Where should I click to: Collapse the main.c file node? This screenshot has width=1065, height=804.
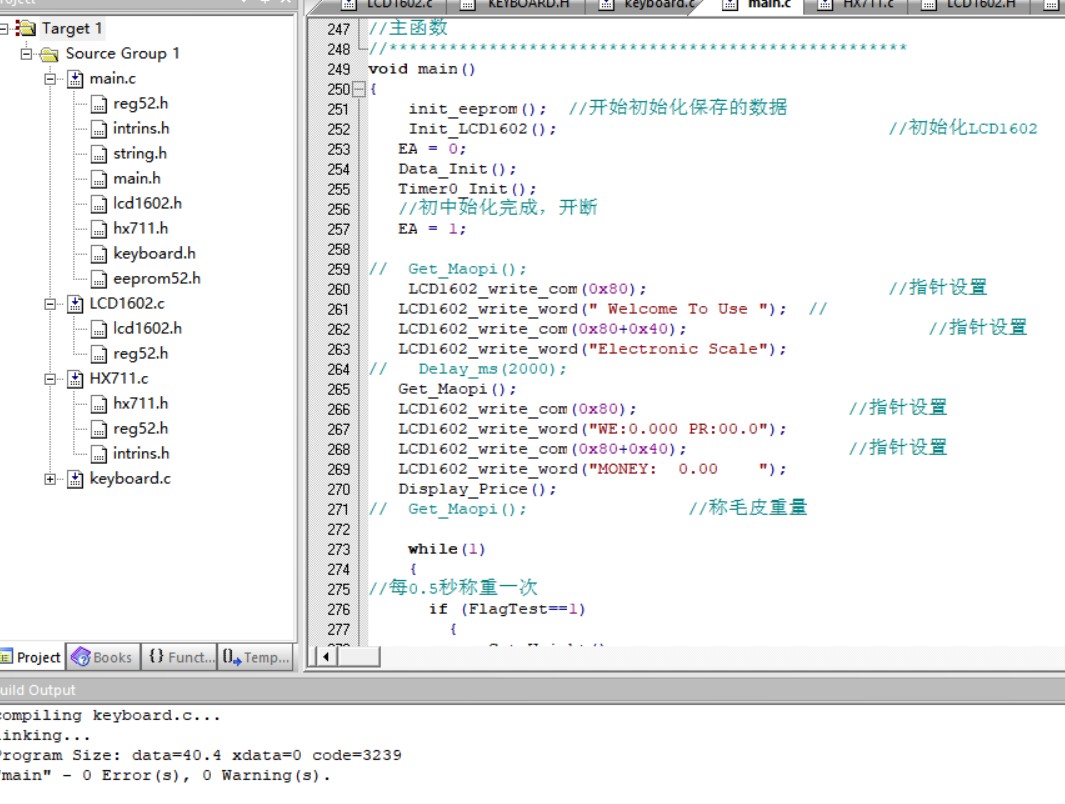50,79
